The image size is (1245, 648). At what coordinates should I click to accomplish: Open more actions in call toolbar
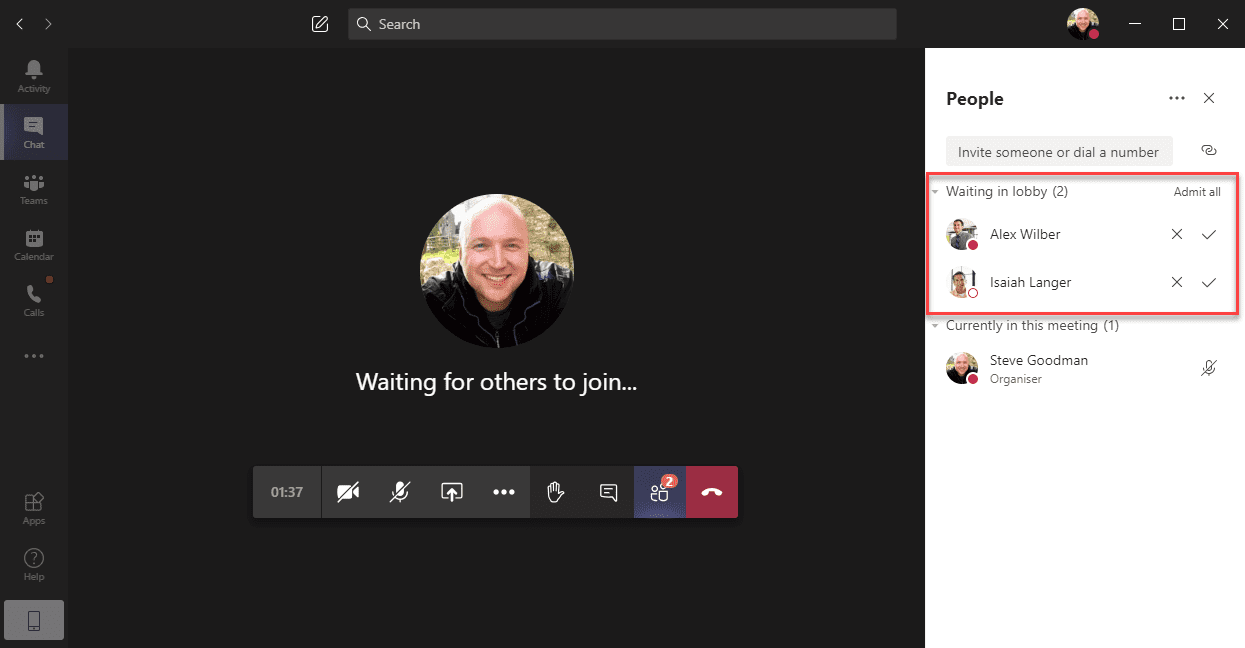(x=504, y=492)
